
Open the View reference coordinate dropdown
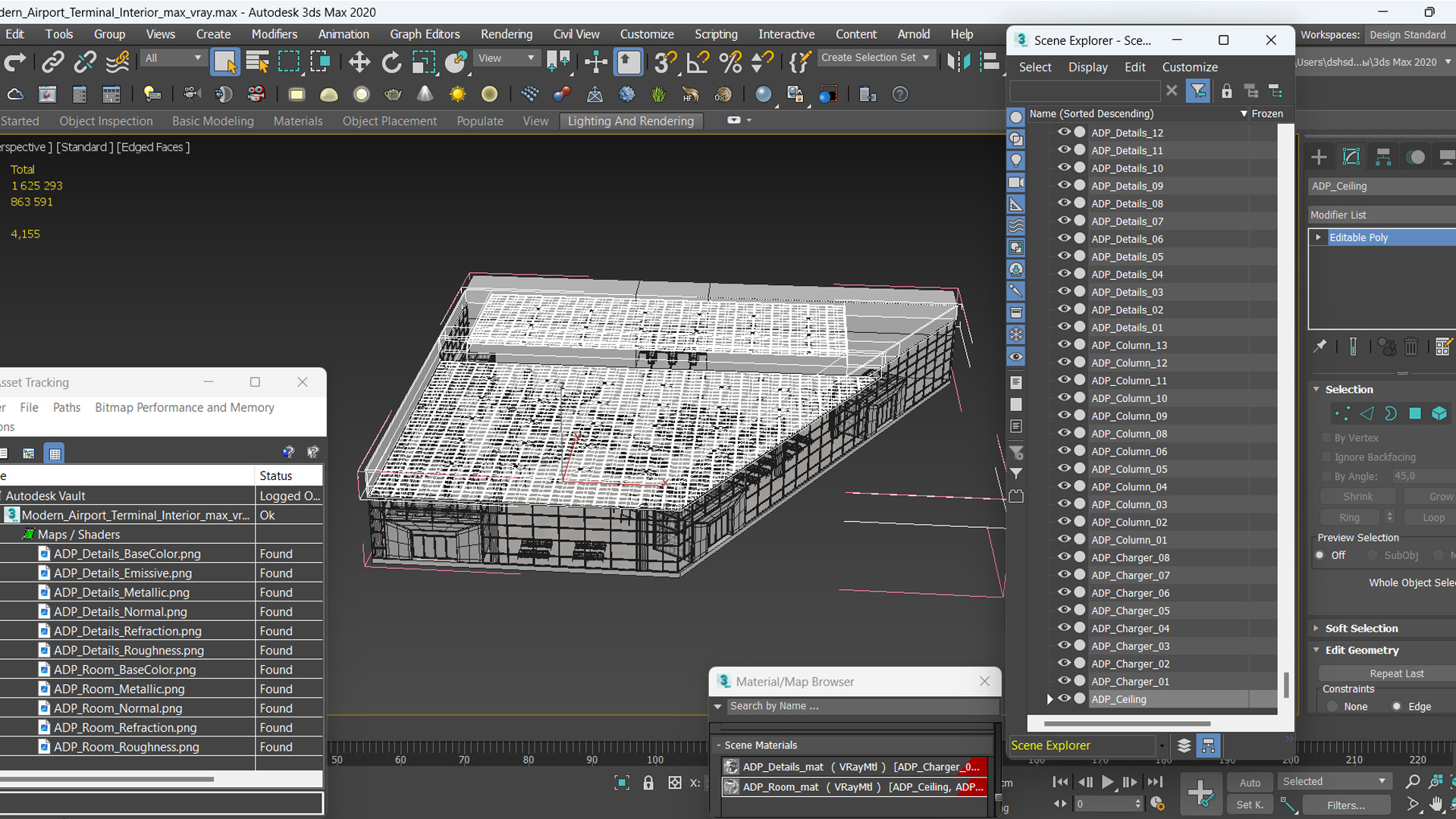pos(506,58)
